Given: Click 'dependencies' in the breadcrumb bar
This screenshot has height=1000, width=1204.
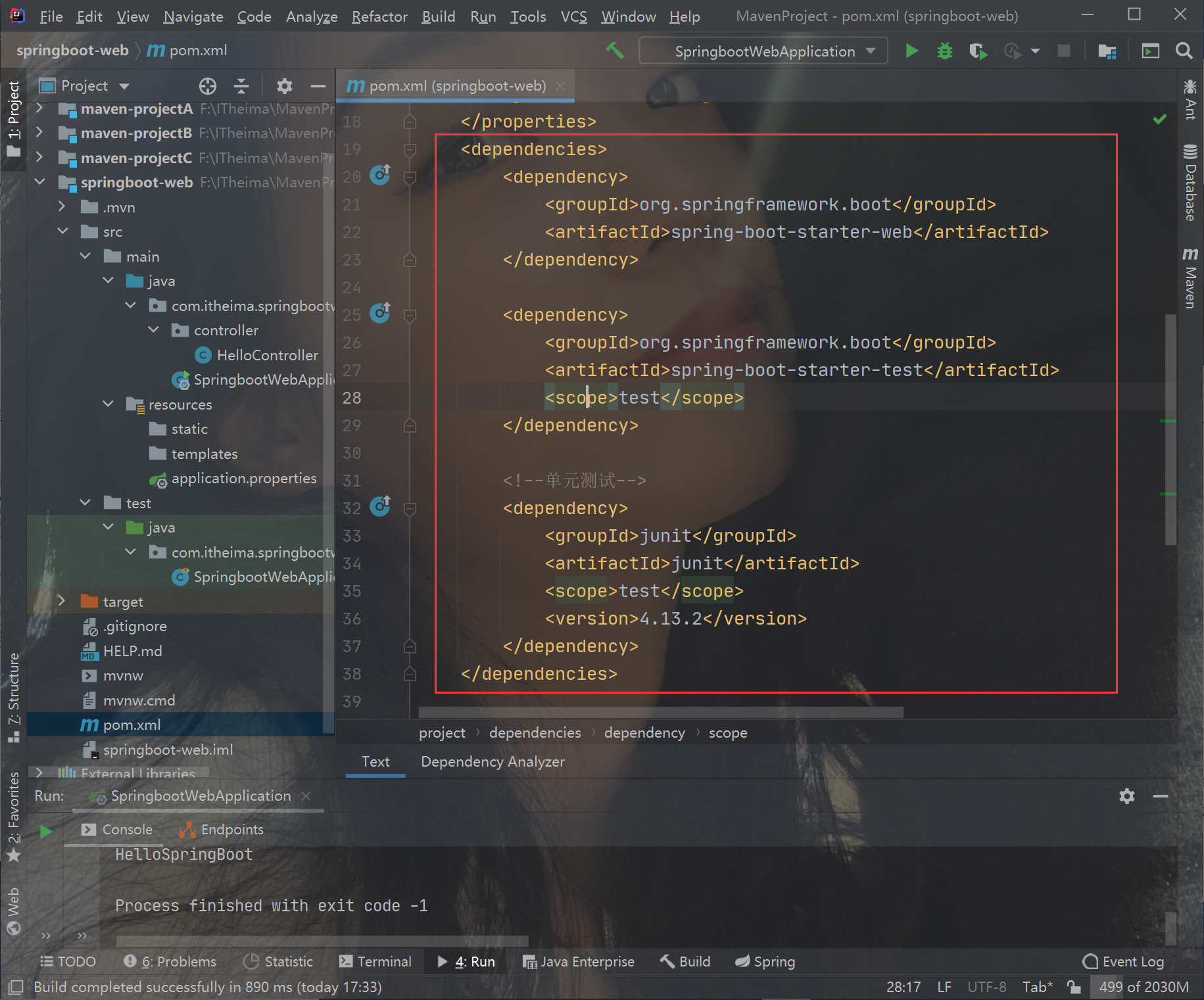Looking at the screenshot, I should [x=535, y=732].
